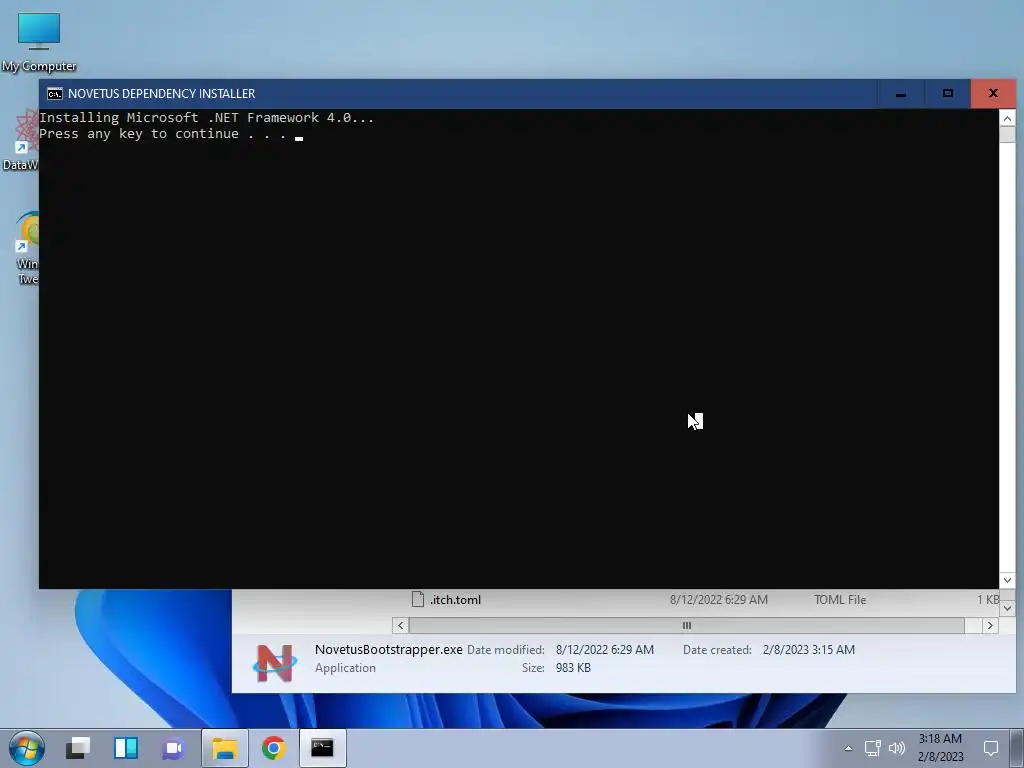Click the date created value 2/8/2023 3:15 AM
This screenshot has width=1024, height=768.
pyautogui.click(x=808, y=650)
